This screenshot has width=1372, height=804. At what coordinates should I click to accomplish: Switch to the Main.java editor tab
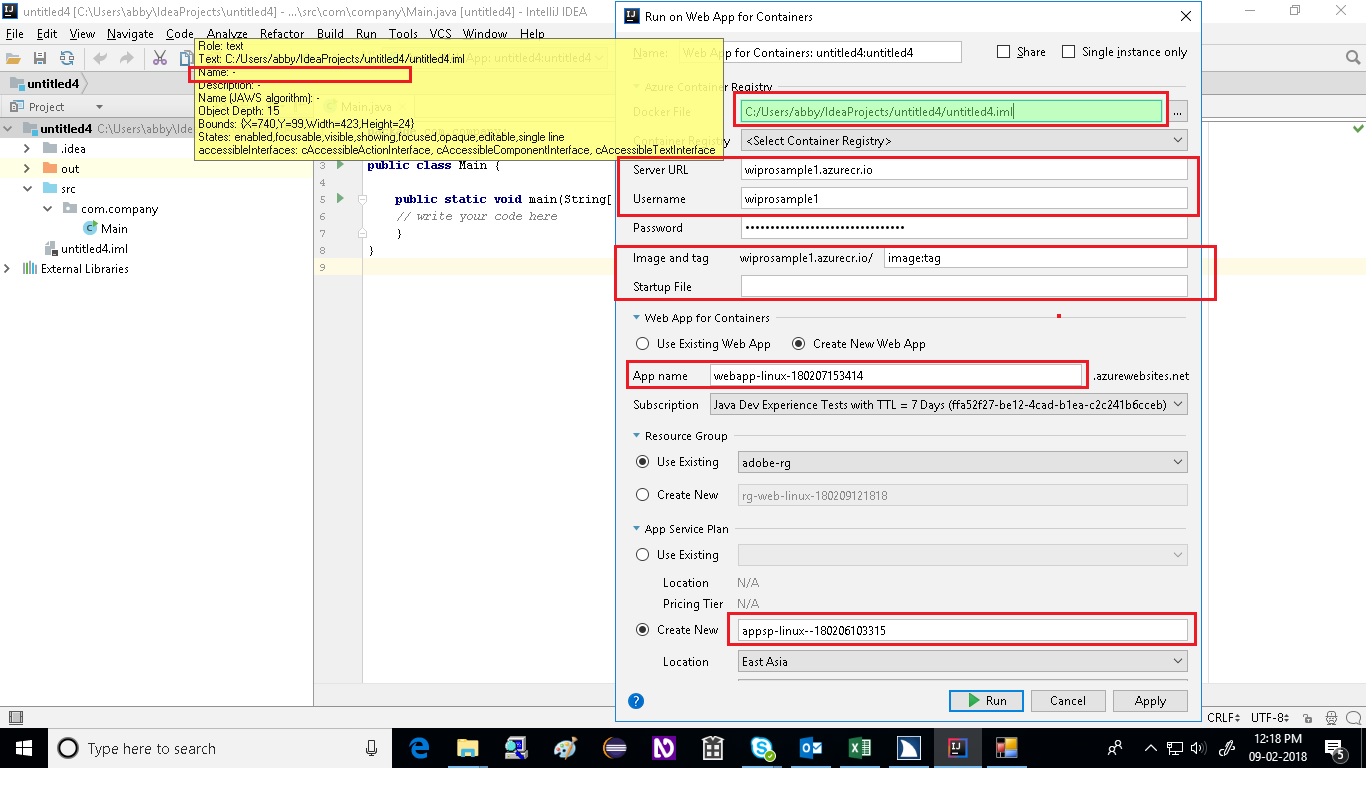364,105
